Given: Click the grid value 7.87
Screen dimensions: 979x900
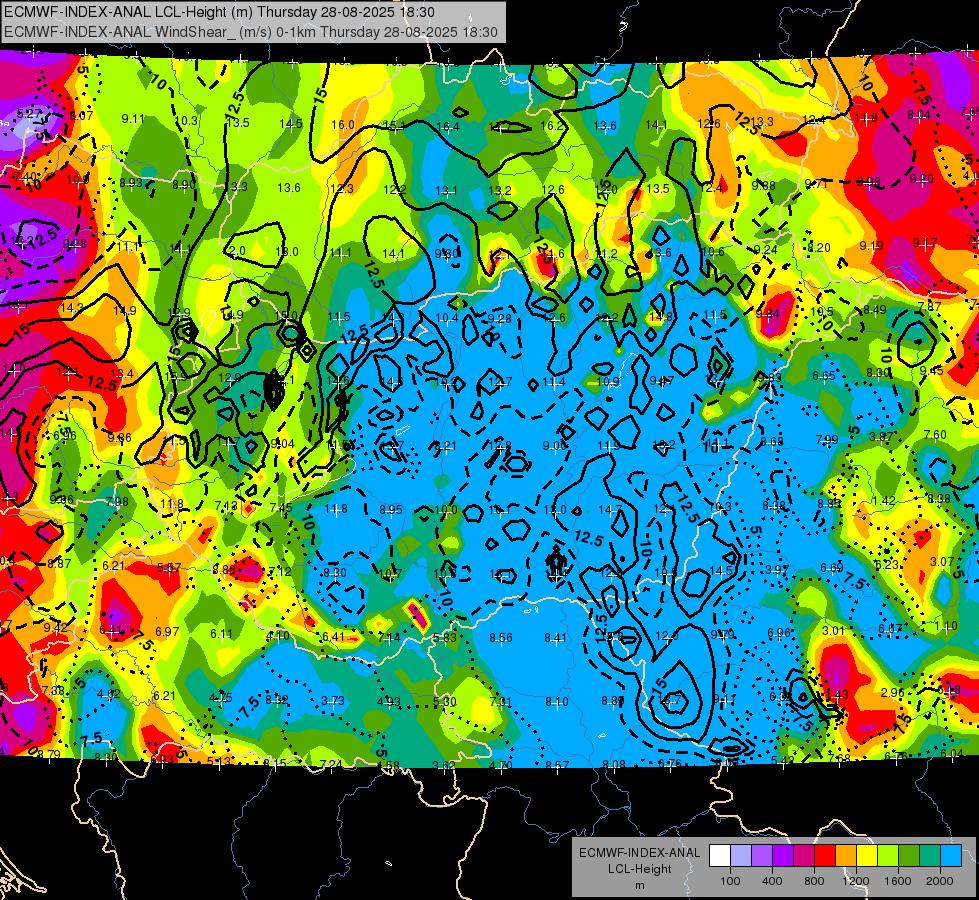Looking at the screenshot, I should point(929,306).
